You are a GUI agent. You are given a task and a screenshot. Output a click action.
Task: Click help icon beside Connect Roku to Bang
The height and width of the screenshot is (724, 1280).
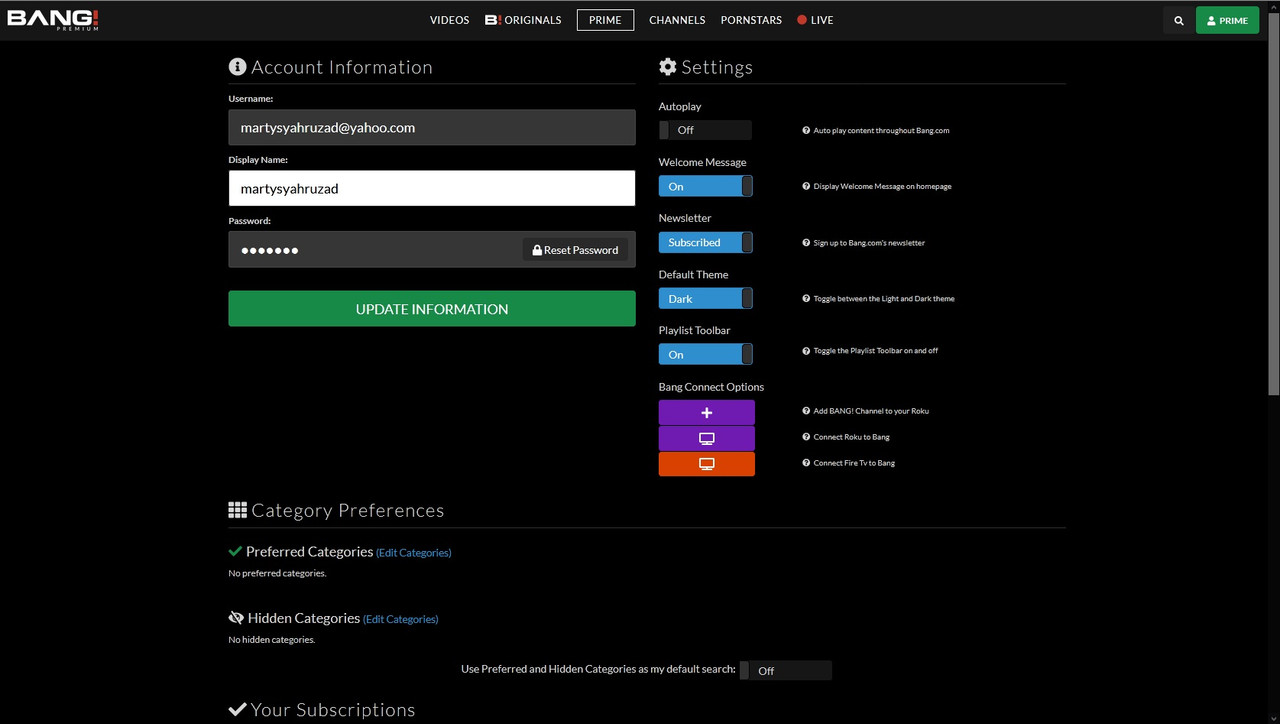tap(806, 437)
